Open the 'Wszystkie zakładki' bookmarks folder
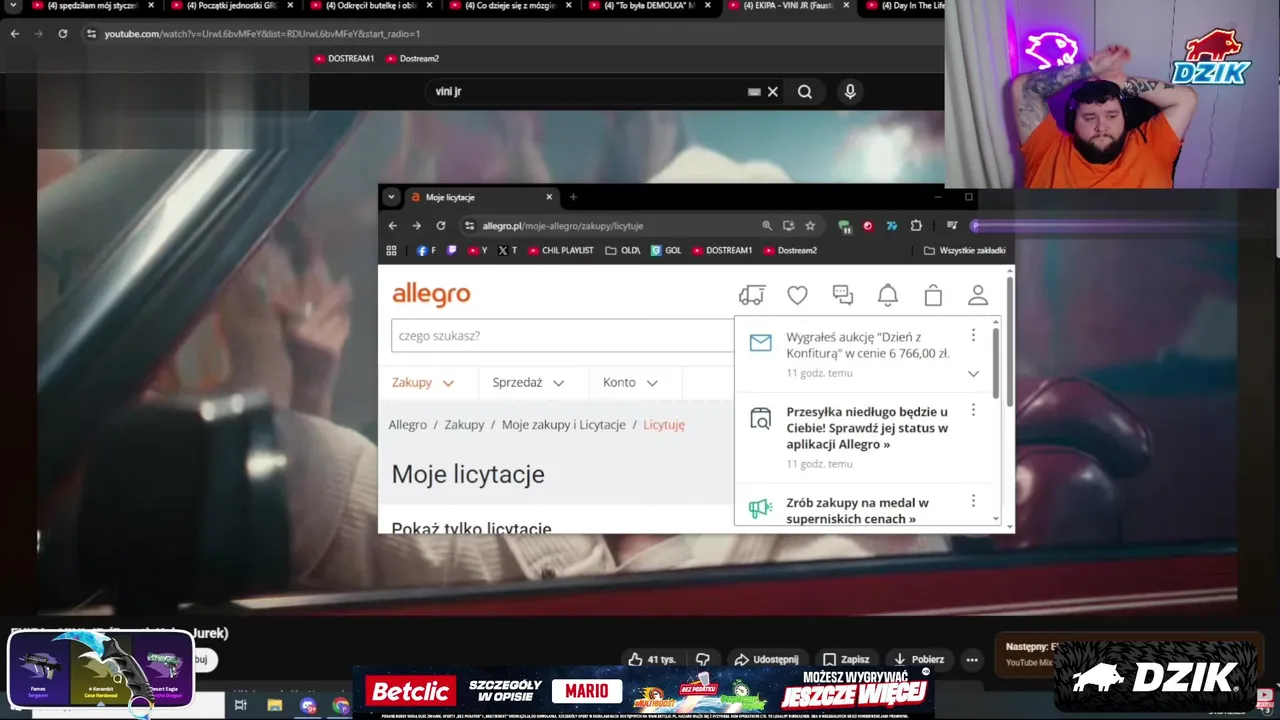Screen dimensions: 1280x720 coord(965,250)
